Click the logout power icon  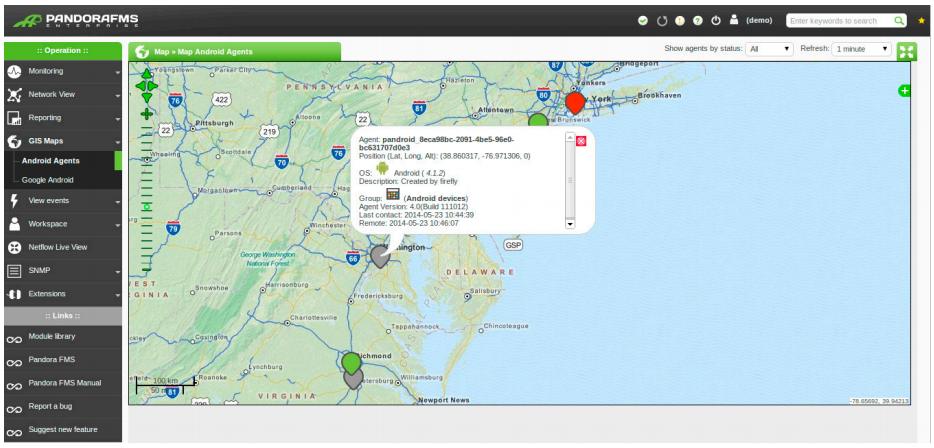(716, 20)
